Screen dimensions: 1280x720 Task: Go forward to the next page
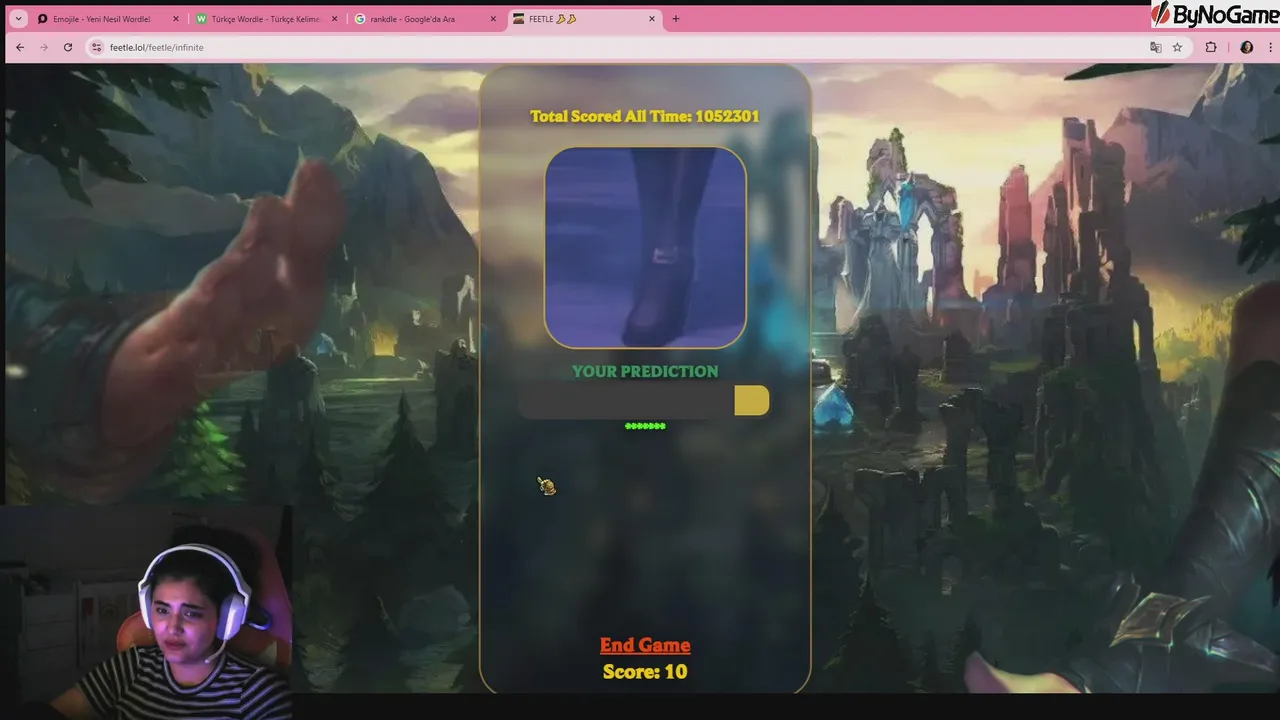point(44,47)
